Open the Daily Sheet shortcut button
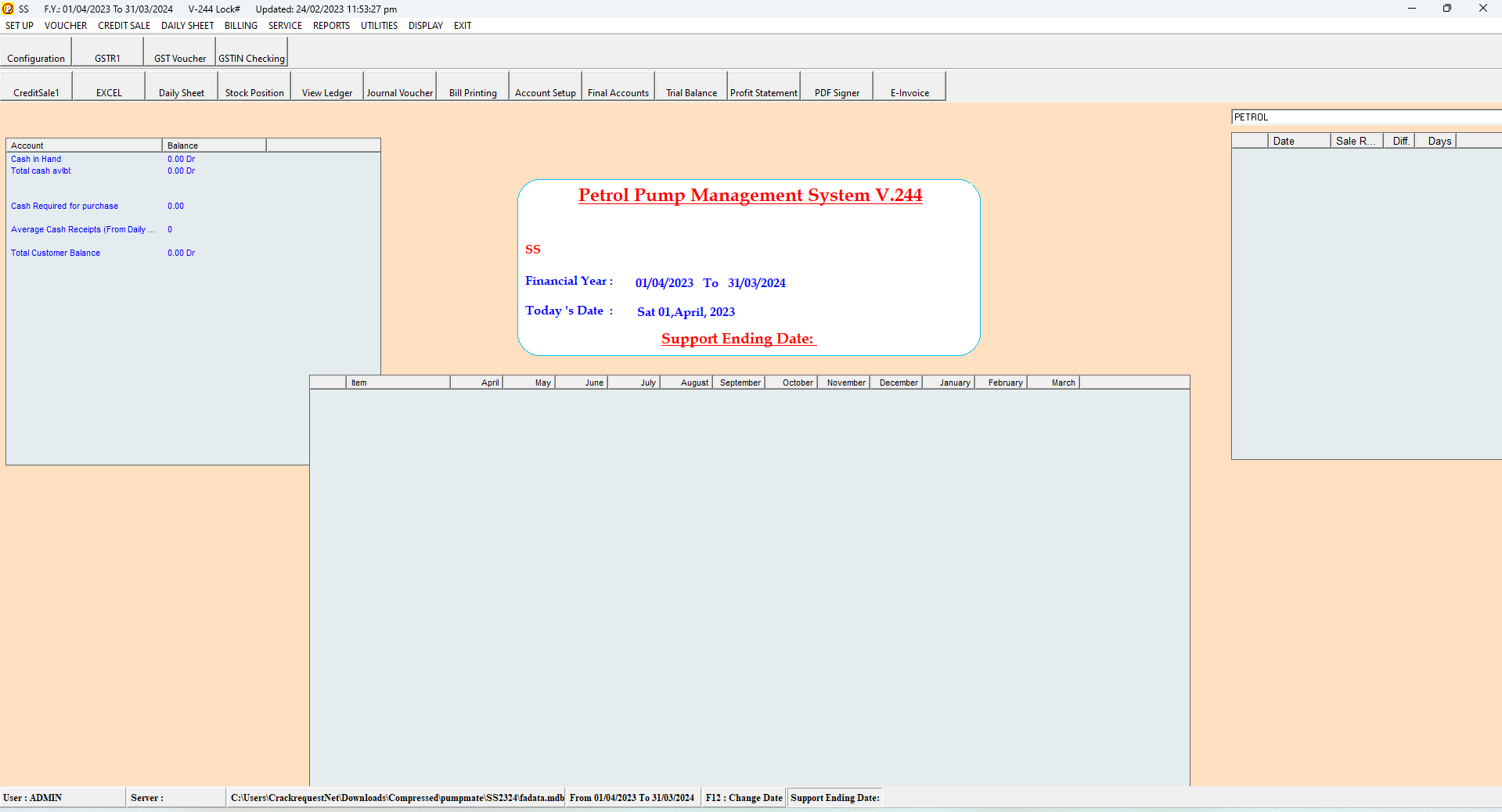Image resolution: width=1502 pixels, height=812 pixels. pyautogui.click(x=182, y=86)
